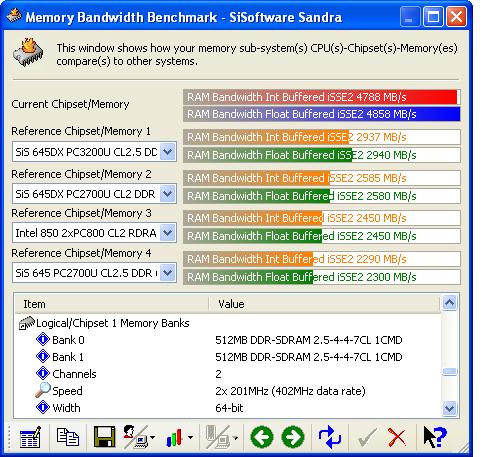Screen dimensions: 500x457
Task: Click the copy-to-clipboard icon in the toolbar
Action: pyautogui.click(x=68, y=437)
